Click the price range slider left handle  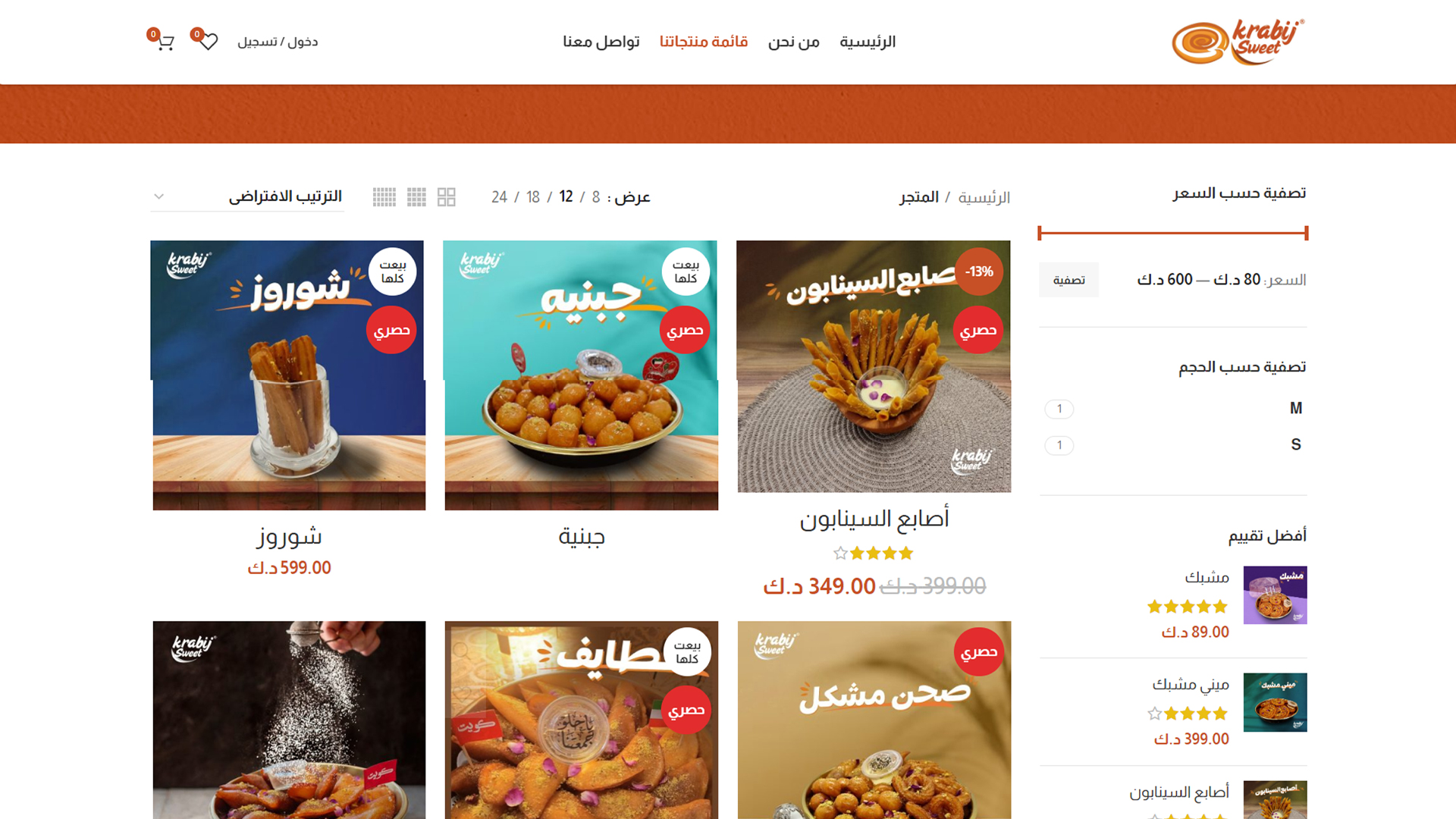(1040, 233)
